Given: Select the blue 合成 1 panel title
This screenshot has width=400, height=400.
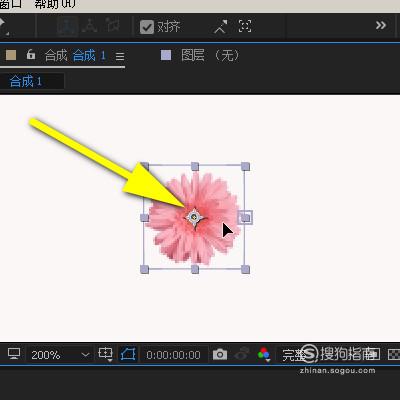Looking at the screenshot, I should click(x=89, y=55).
